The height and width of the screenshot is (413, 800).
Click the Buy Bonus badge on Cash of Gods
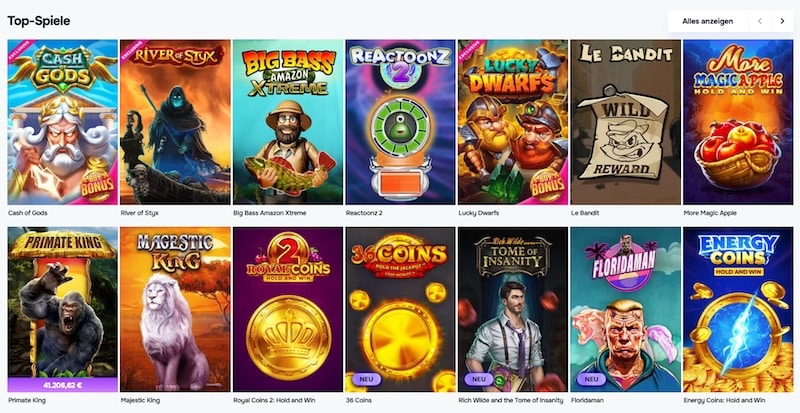[97, 184]
